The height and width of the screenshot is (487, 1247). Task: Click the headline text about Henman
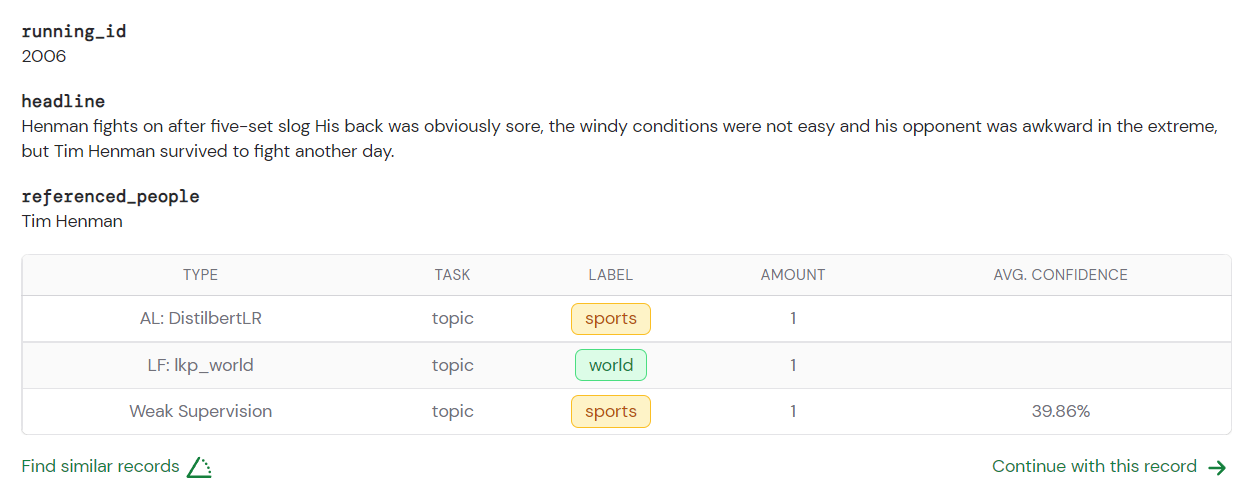coord(620,140)
